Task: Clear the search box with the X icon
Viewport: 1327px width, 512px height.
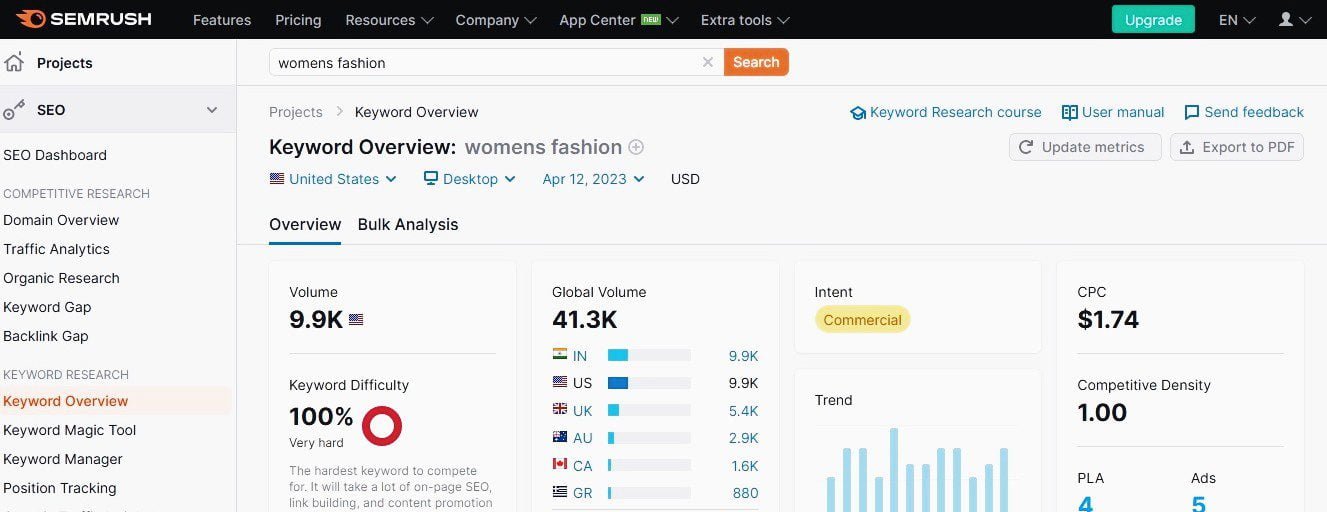Action: [x=708, y=62]
